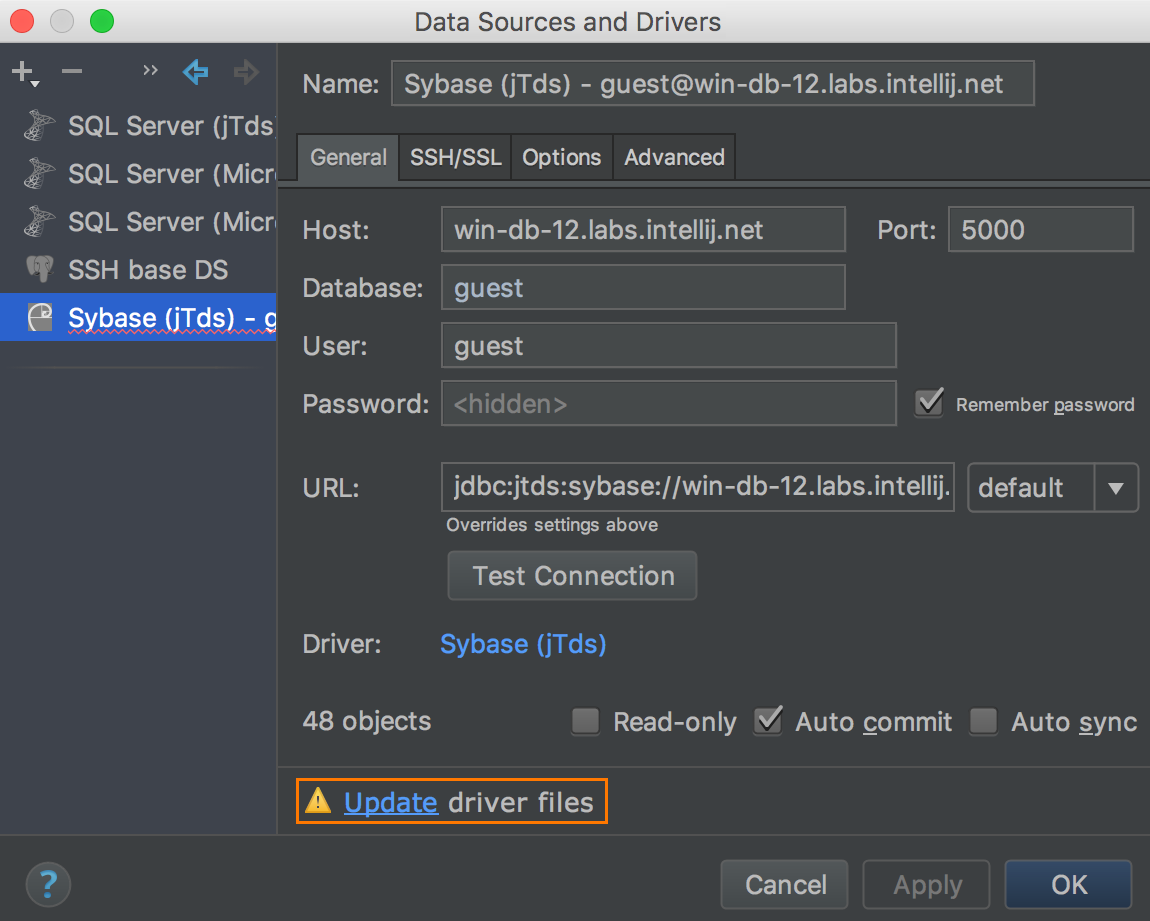Image resolution: width=1150 pixels, height=921 pixels.
Task: Open the SSH/SSL tab
Action: pyautogui.click(x=455, y=157)
